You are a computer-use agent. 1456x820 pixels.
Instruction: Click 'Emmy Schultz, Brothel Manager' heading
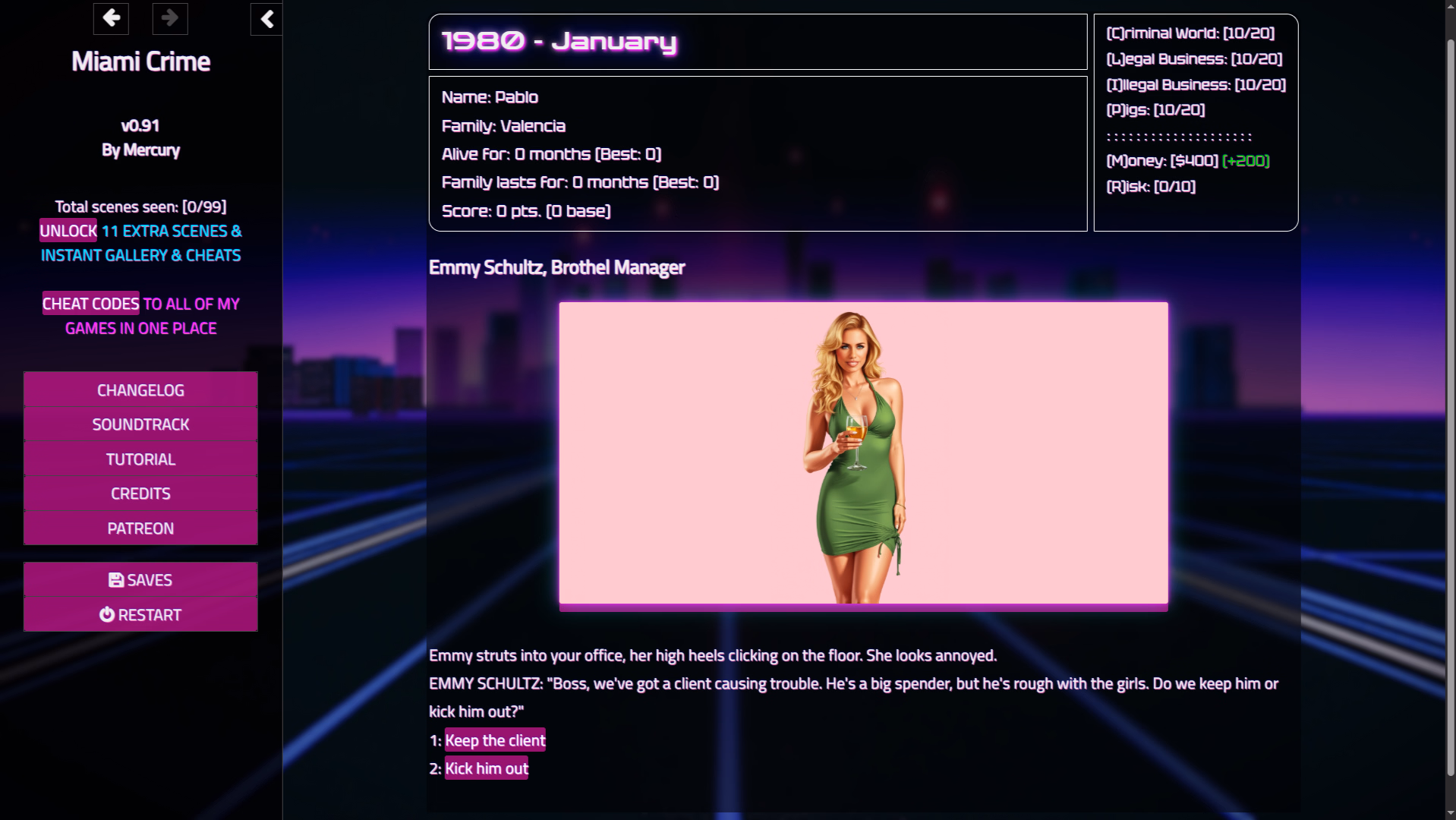click(x=556, y=267)
